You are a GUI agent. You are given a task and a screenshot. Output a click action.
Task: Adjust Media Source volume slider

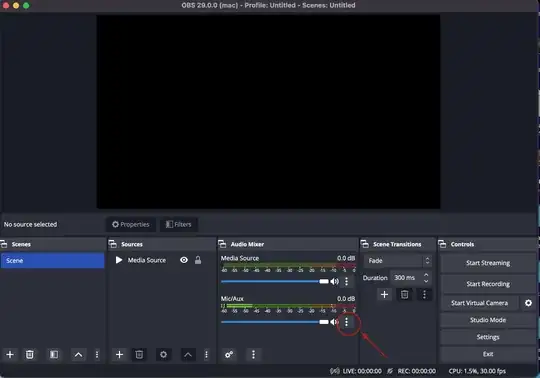[275, 281]
